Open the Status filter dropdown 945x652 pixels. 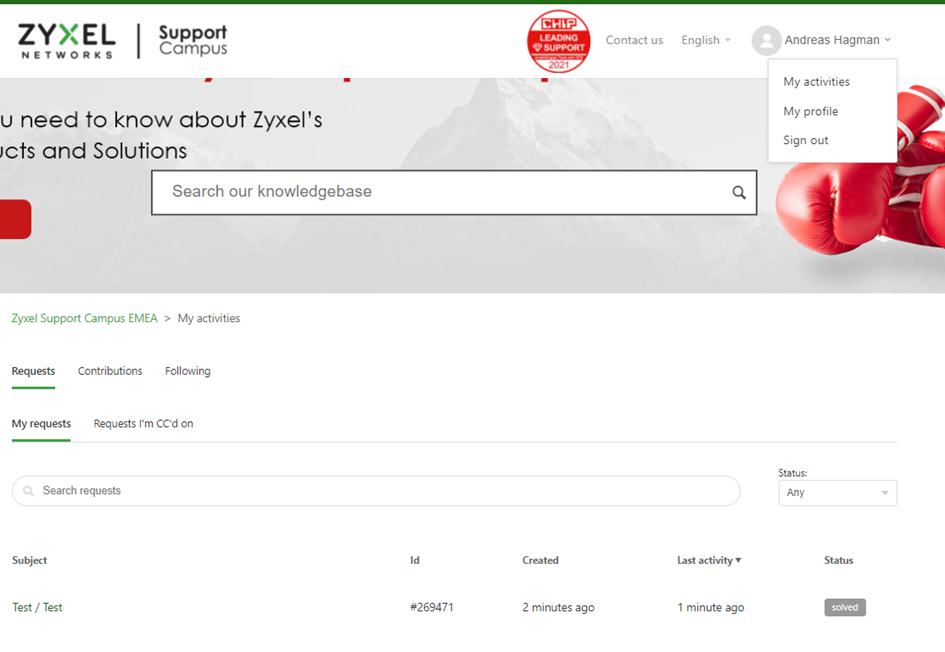[x=838, y=493]
